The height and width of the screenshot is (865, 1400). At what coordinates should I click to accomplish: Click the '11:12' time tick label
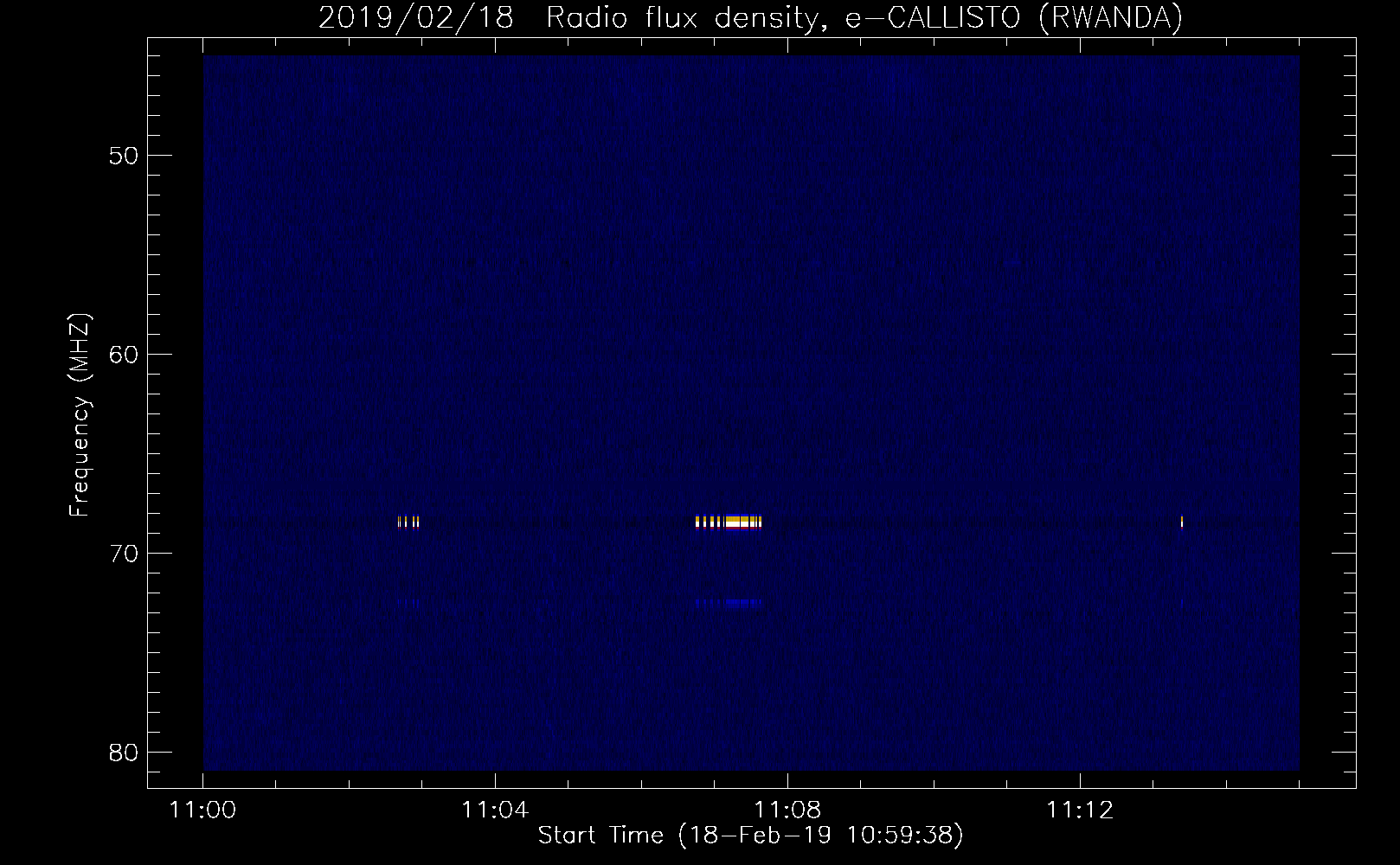(x=1080, y=811)
